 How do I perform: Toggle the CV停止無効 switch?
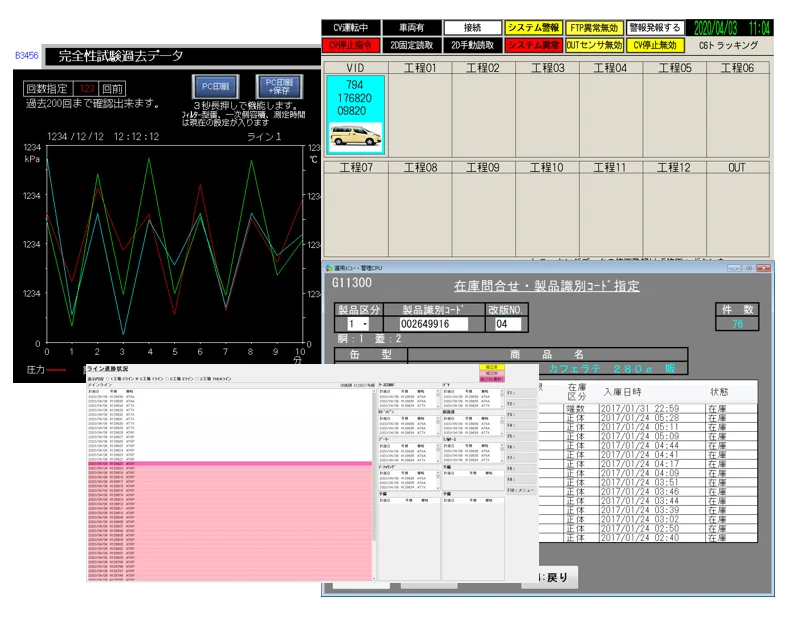coord(655,45)
